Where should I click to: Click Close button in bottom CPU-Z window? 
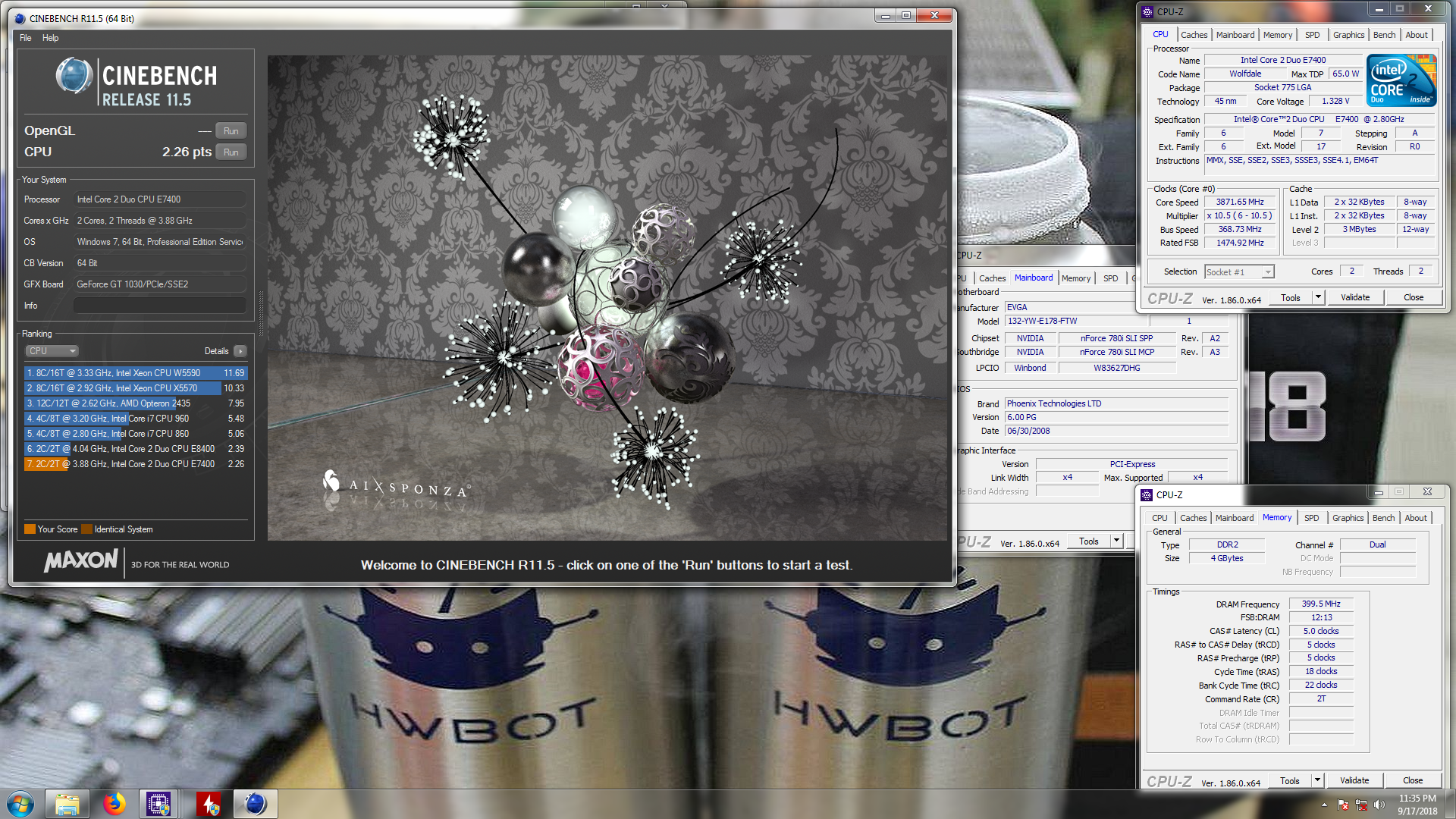(1413, 780)
